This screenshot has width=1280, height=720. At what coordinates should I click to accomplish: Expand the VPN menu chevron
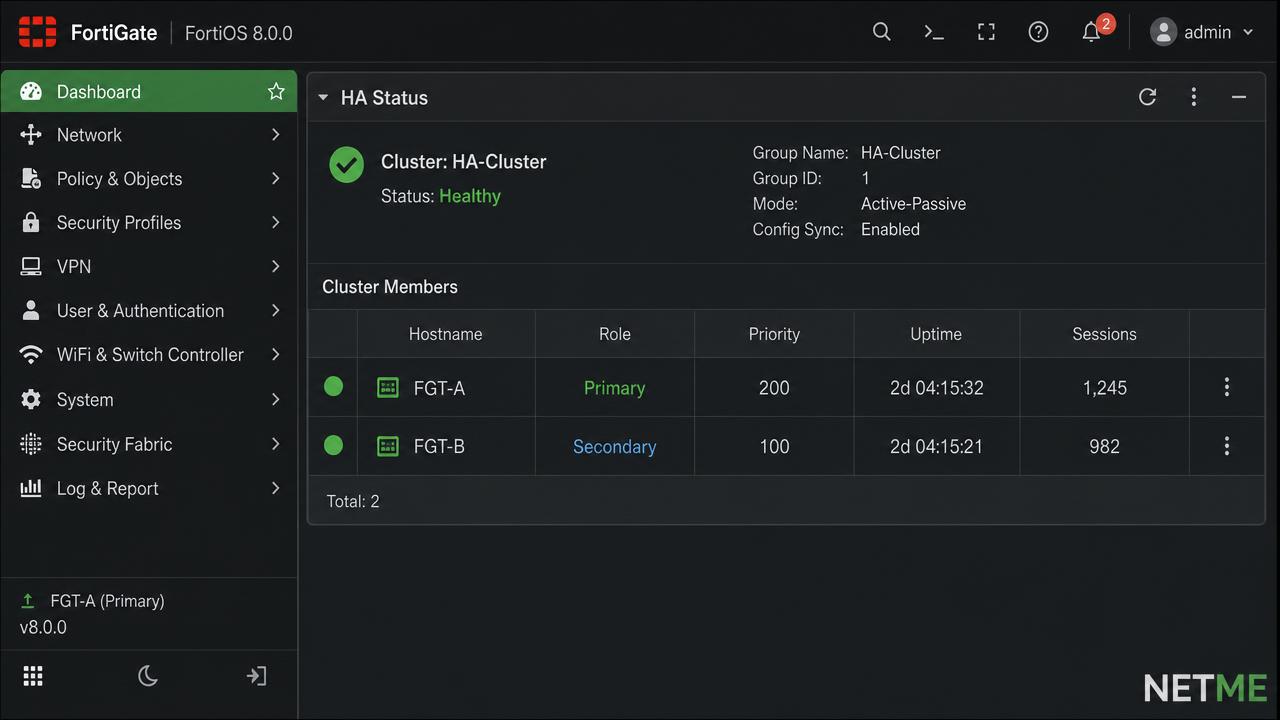pos(276,266)
